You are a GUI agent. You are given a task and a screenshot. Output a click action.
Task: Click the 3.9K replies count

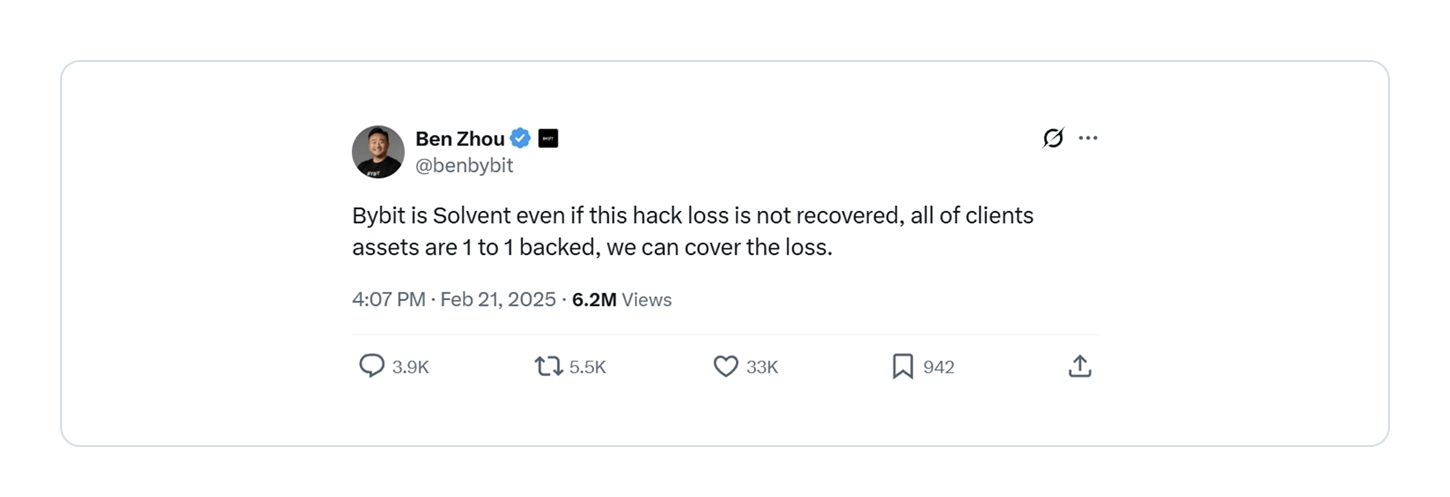[x=410, y=367]
